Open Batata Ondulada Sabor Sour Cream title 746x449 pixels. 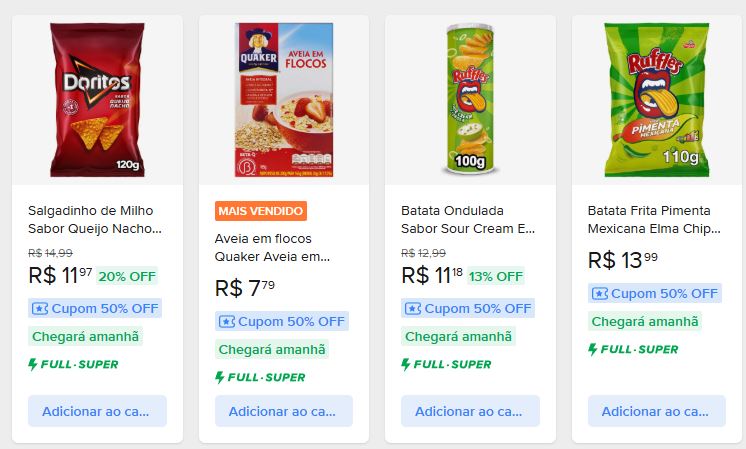tap(468, 220)
